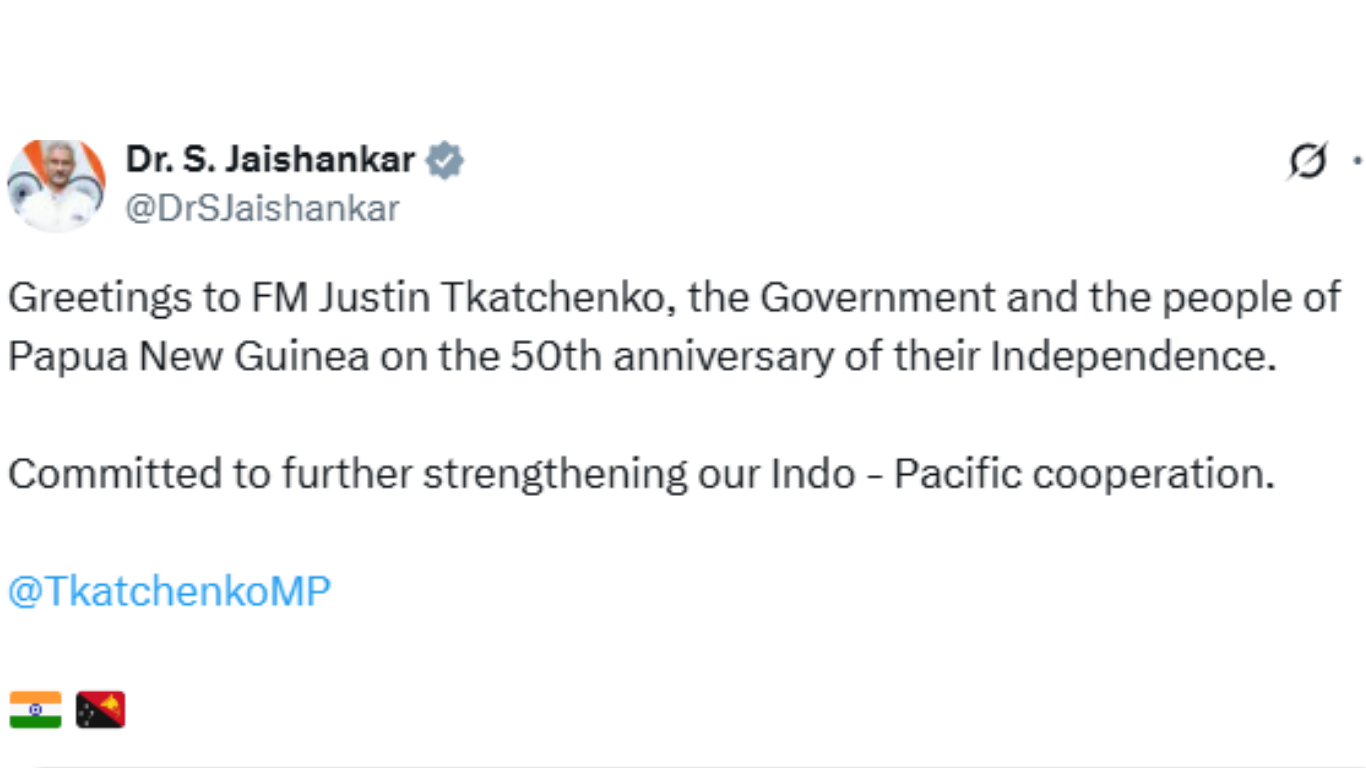This screenshot has height=768, width=1366.
Task: Select the flag emoji pair below the tweet
Action: tap(67, 707)
